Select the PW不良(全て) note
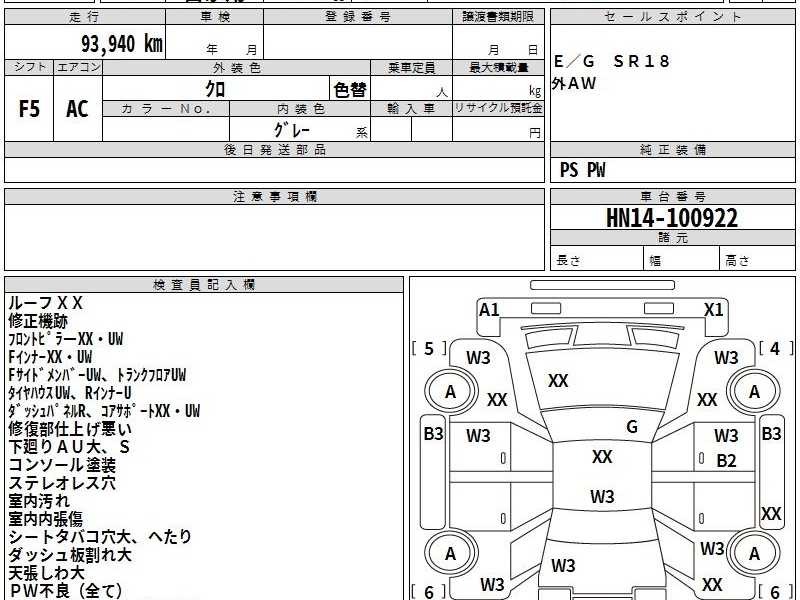 pos(66,591)
